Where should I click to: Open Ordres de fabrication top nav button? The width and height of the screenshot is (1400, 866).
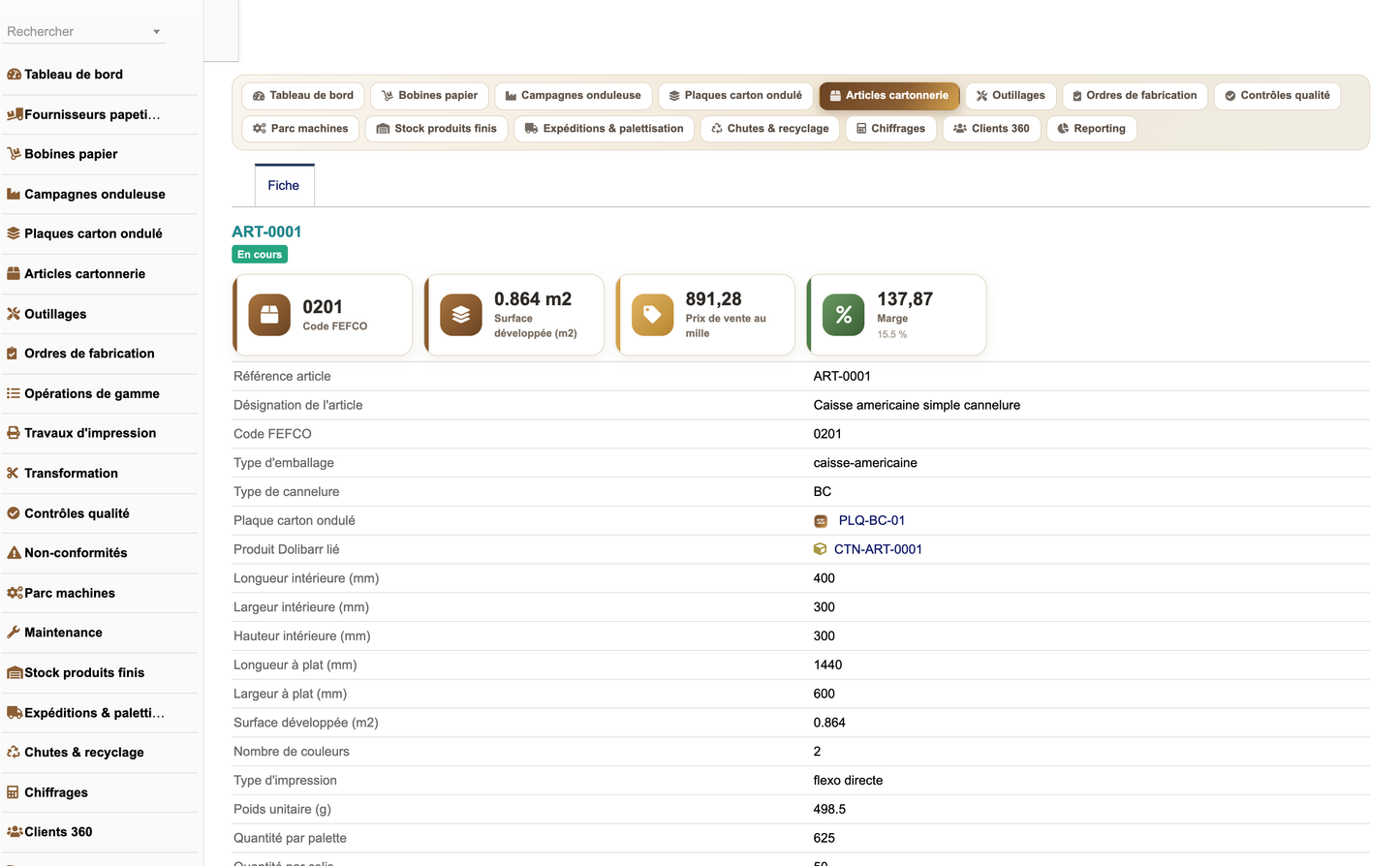1135,96
